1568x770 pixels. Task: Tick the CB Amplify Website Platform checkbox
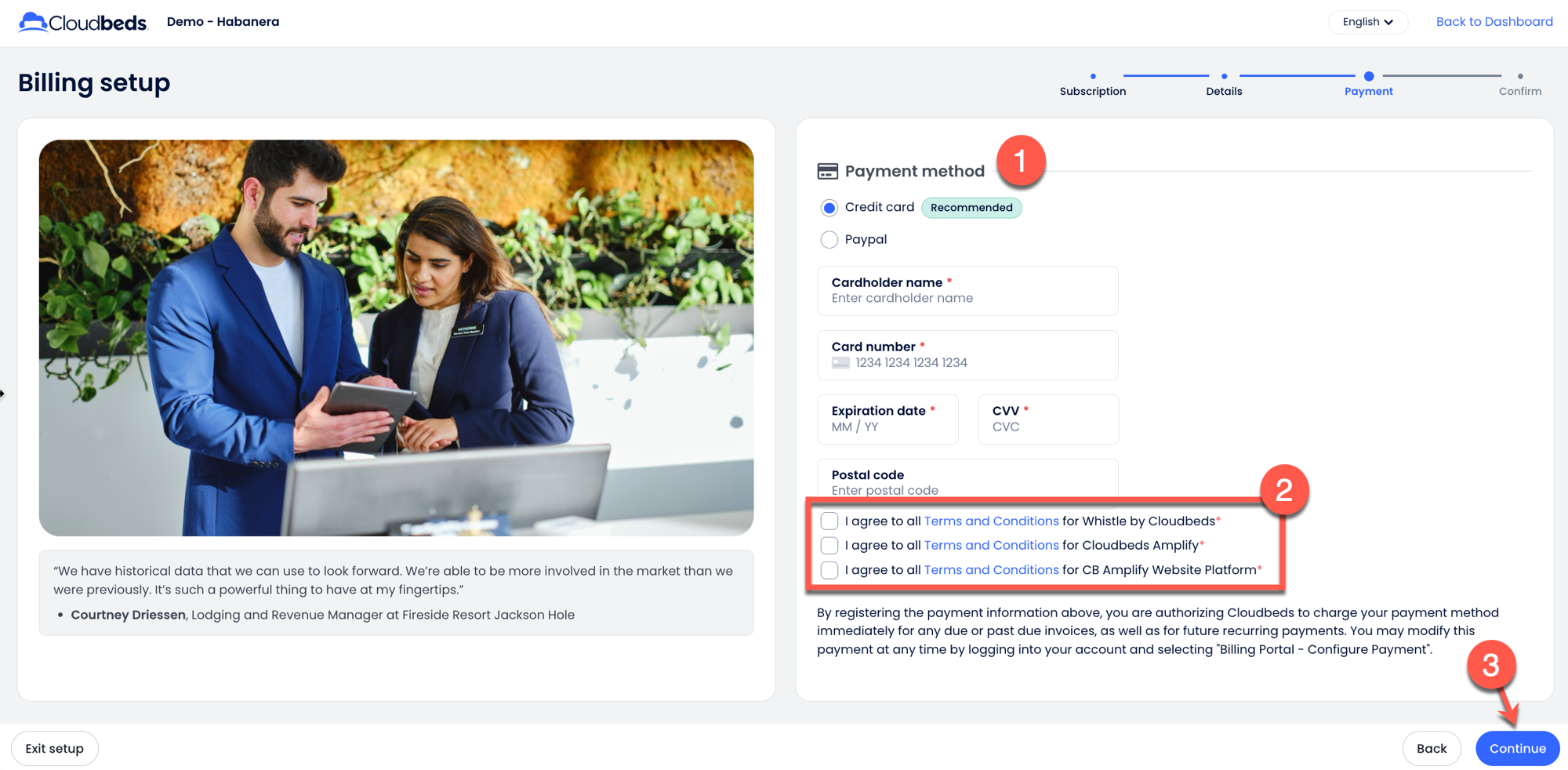[829, 570]
